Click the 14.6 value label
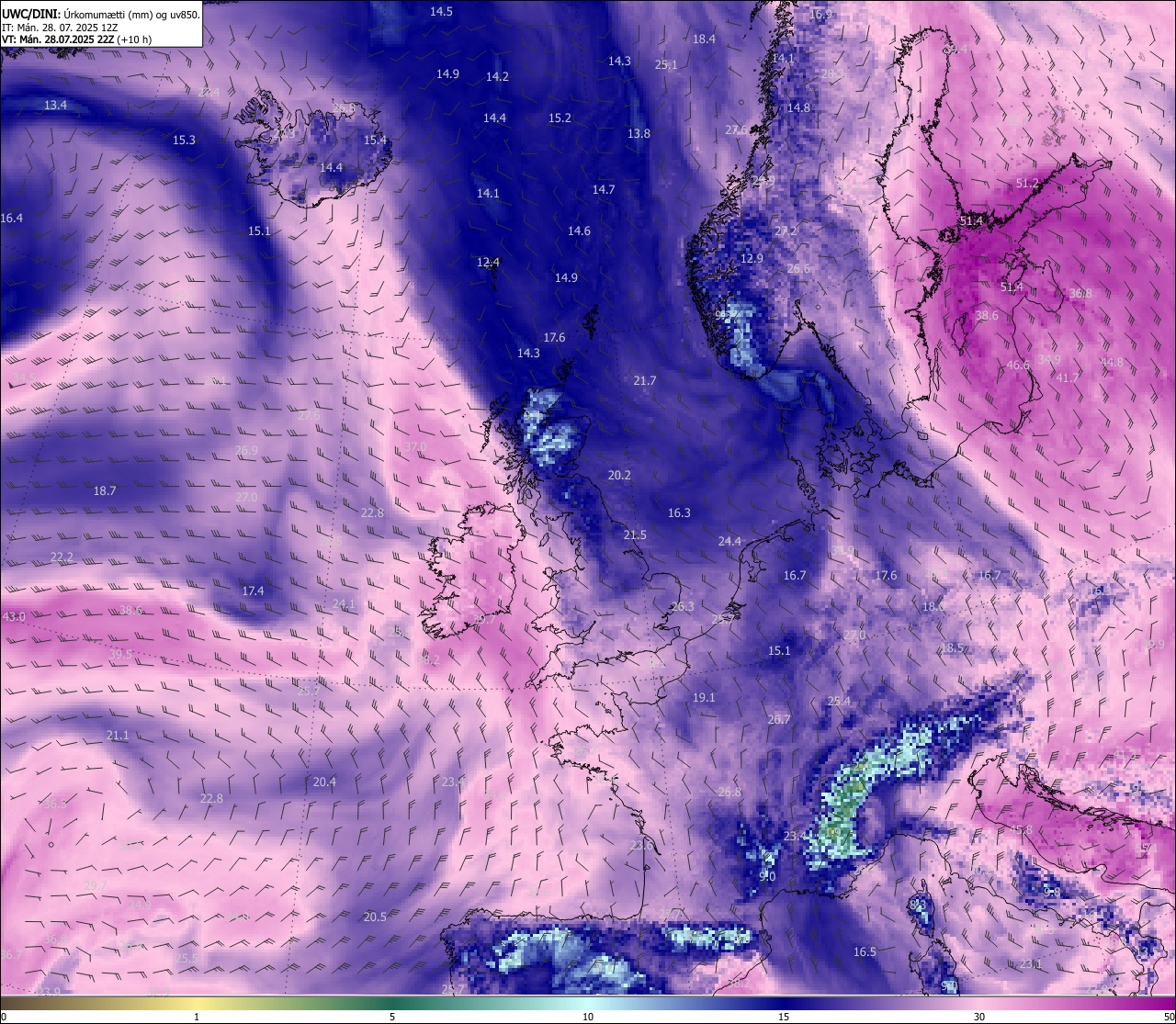 tap(579, 231)
